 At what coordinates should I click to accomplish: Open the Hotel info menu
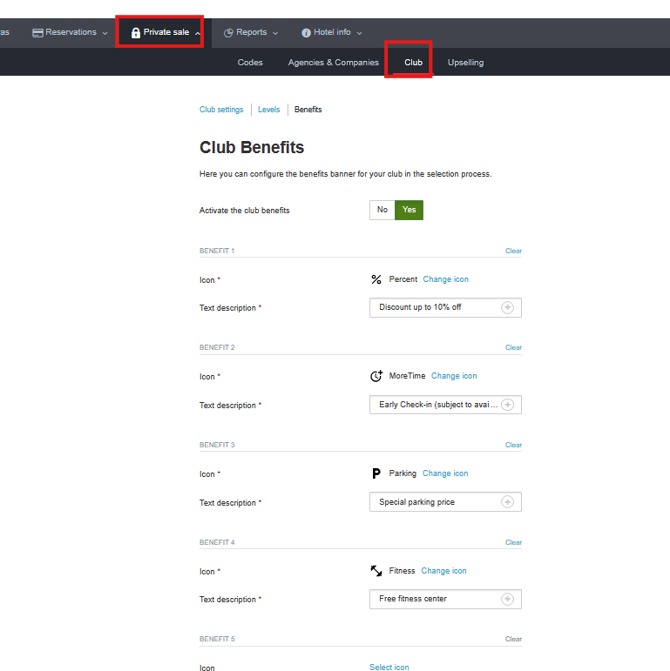tap(332, 32)
